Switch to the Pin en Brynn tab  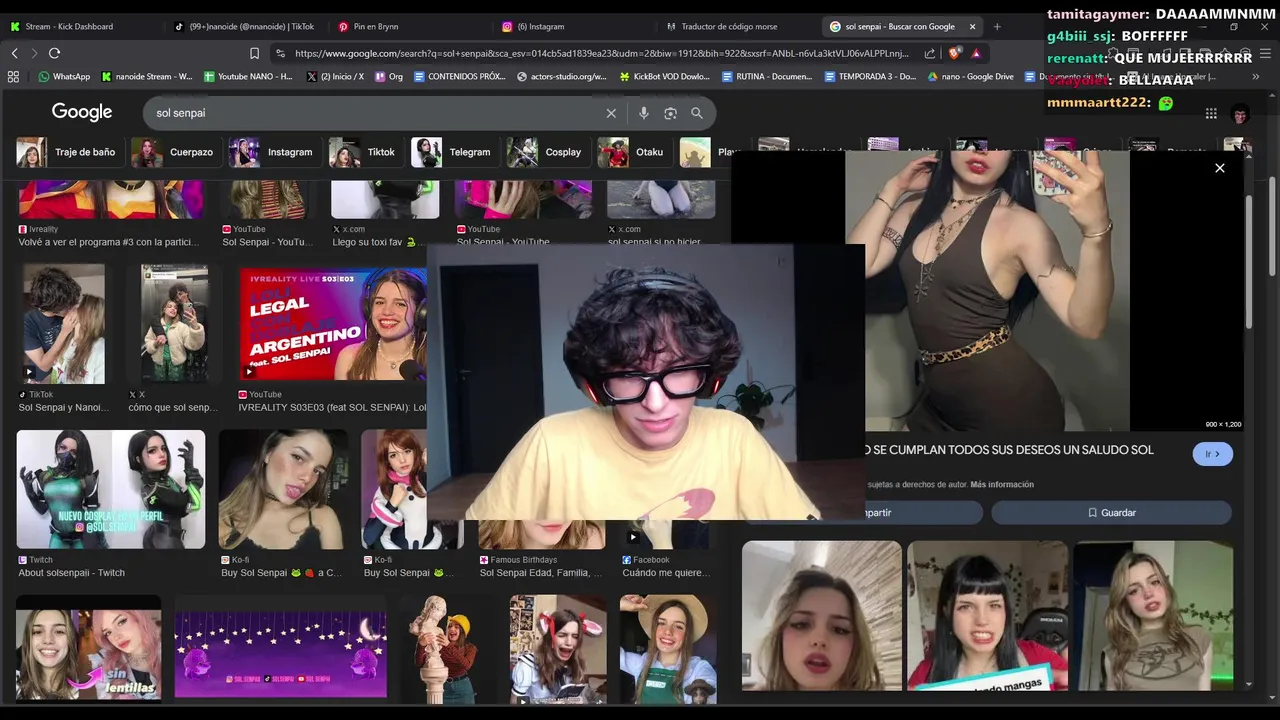(x=407, y=26)
